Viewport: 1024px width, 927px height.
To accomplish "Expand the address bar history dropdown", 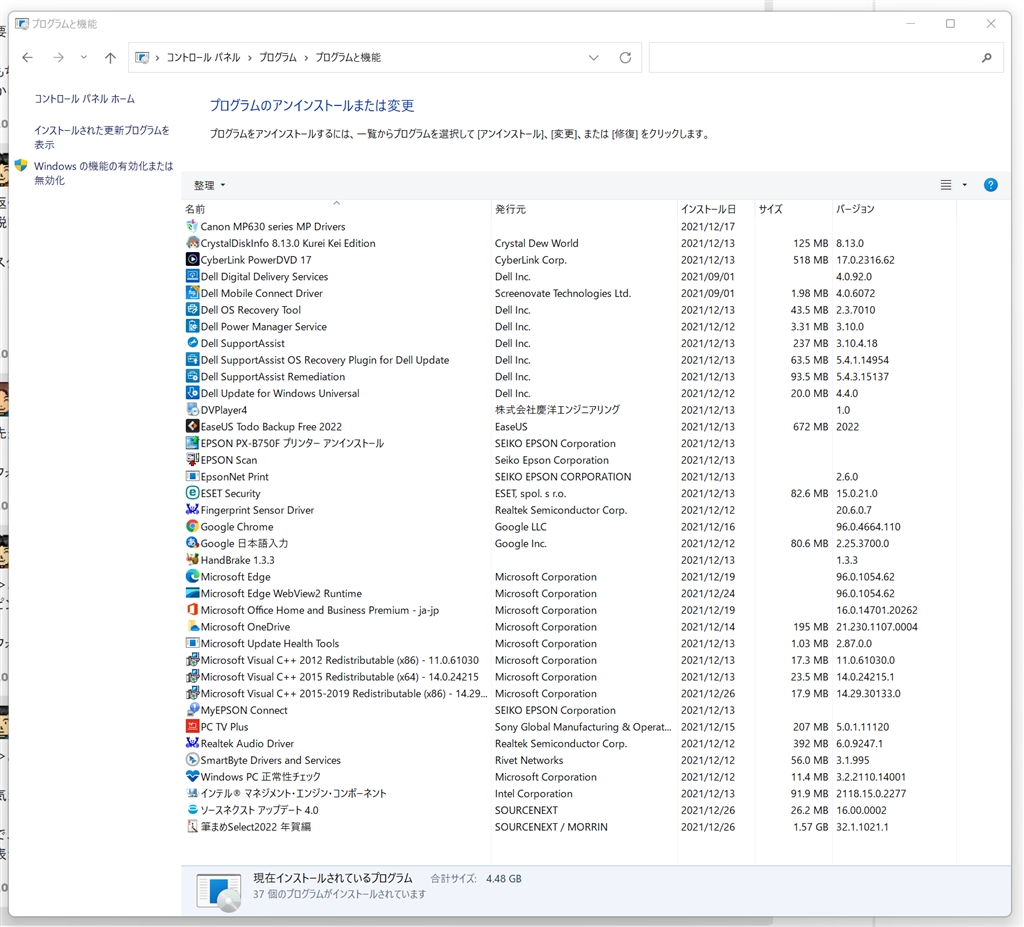I will coord(593,57).
